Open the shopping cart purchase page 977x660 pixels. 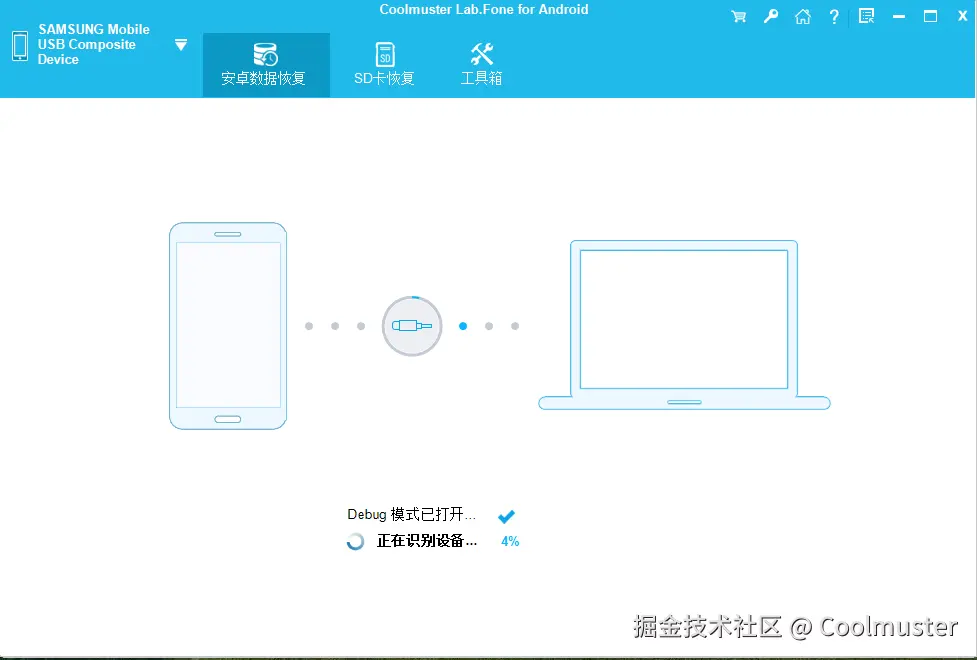coord(739,16)
